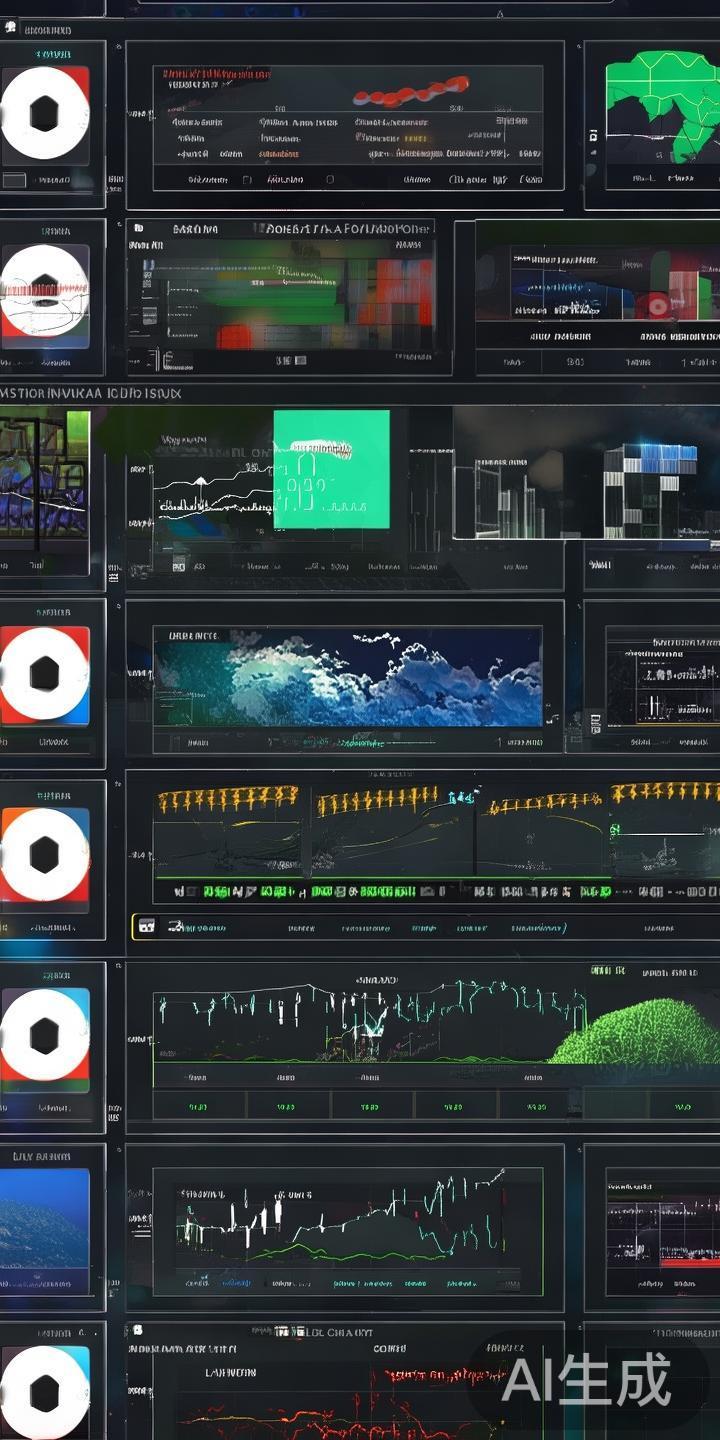Click the hexagon donut icon beside the green mound chart
The image size is (720, 1440).
pyautogui.click(x=44, y=1037)
